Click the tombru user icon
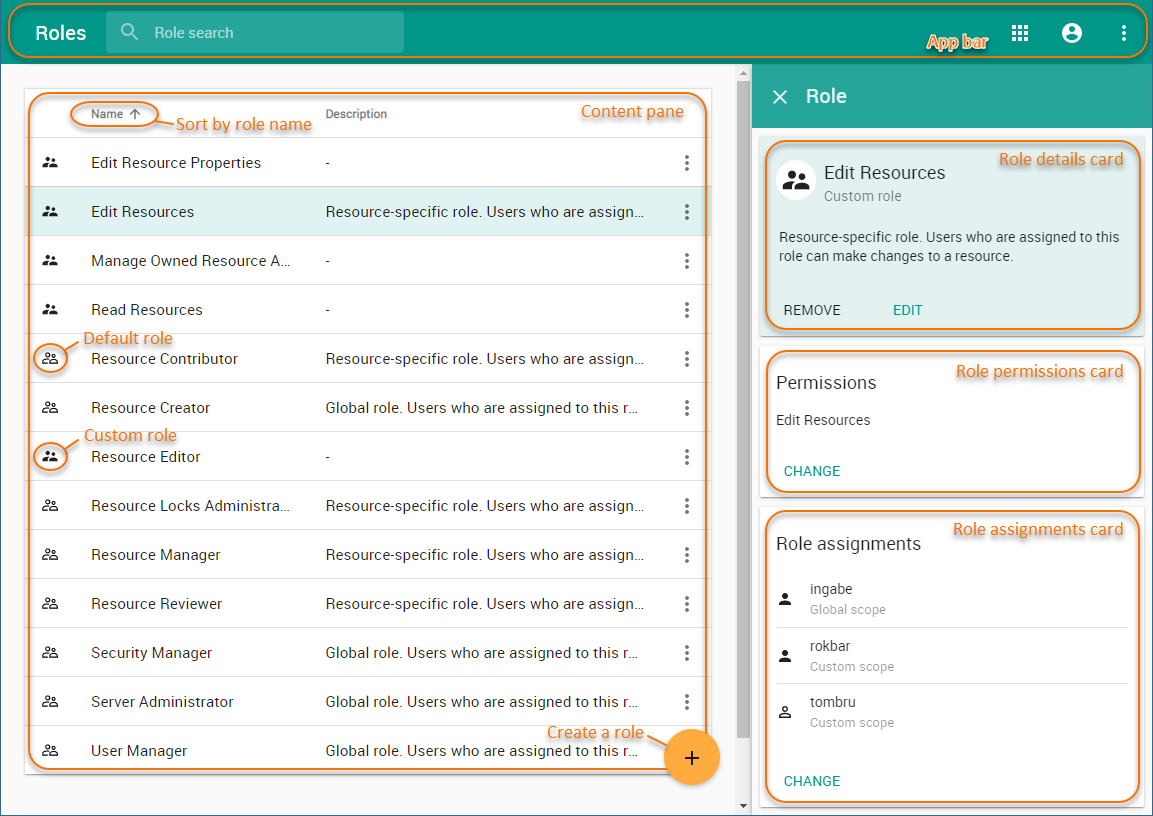The image size is (1153, 816). pos(785,712)
